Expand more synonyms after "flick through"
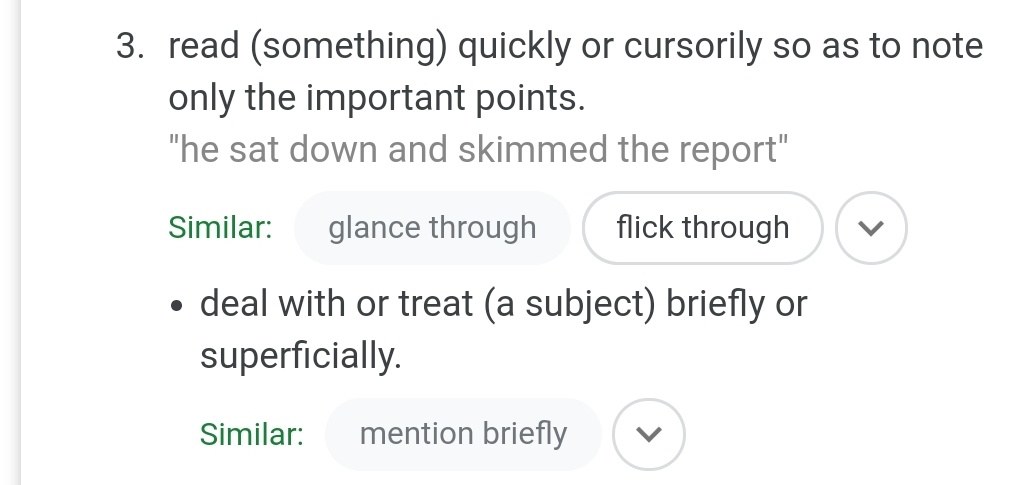The height and width of the screenshot is (485, 1025). (x=871, y=228)
